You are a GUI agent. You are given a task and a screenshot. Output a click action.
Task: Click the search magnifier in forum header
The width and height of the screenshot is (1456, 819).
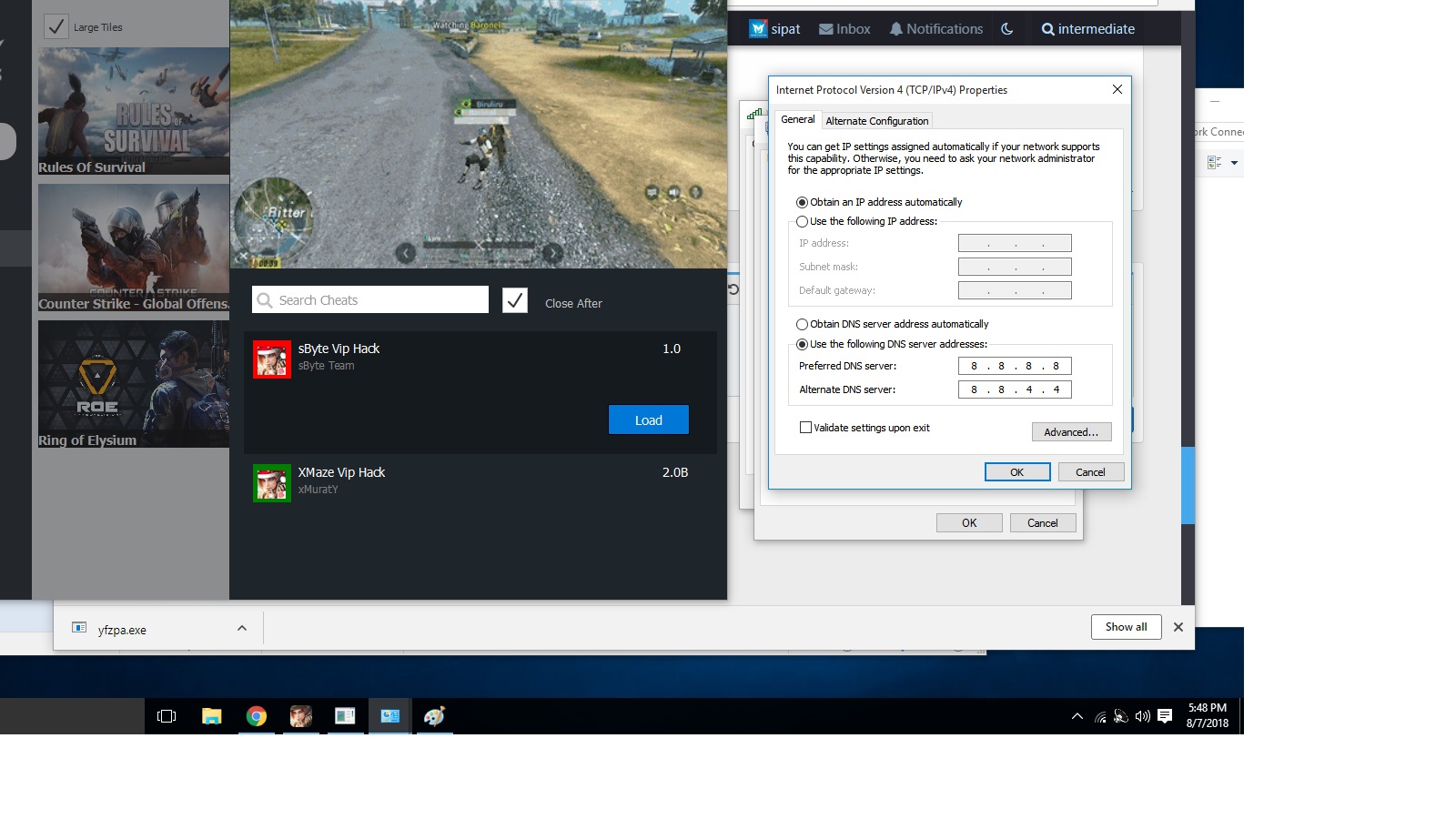[x=1048, y=29]
